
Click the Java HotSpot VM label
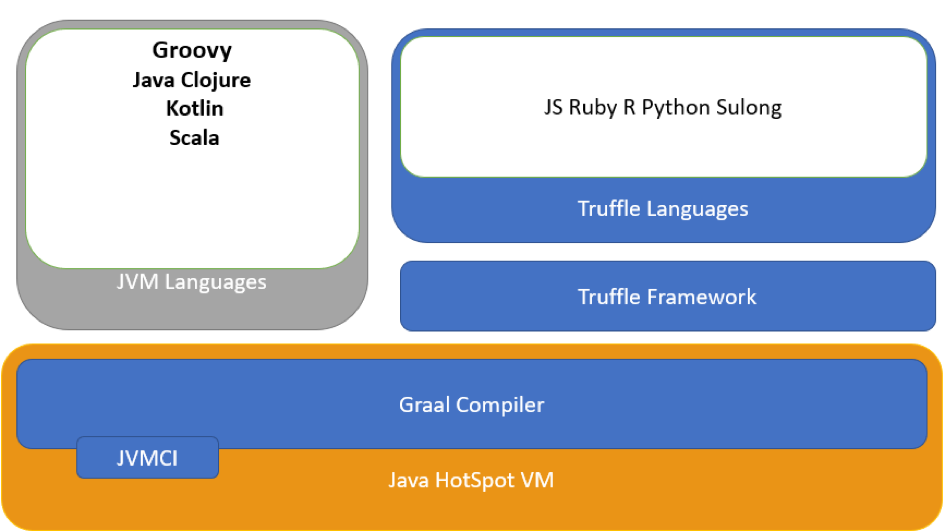point(471,480)
